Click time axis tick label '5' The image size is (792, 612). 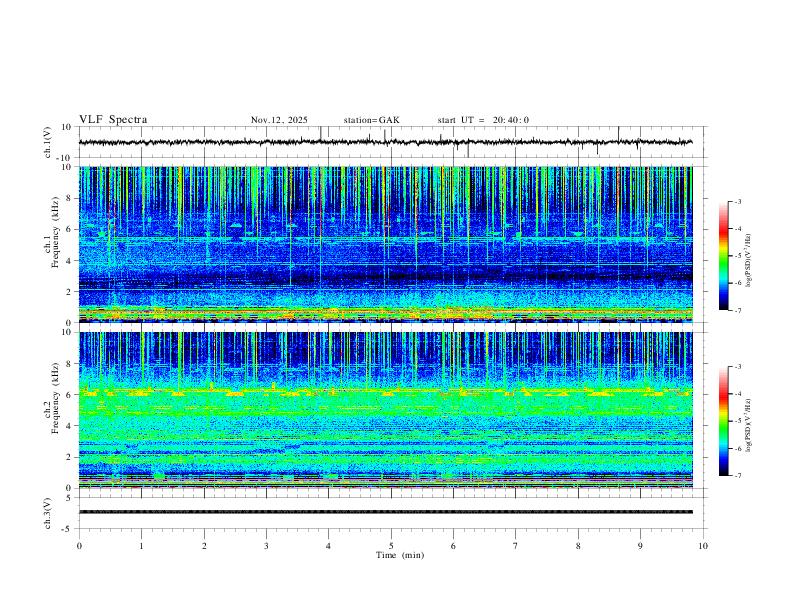[391, 546]
